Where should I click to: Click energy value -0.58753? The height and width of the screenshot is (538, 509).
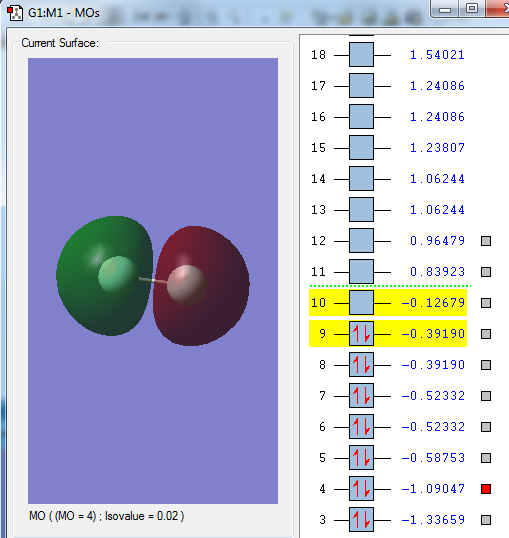[433, 458]
